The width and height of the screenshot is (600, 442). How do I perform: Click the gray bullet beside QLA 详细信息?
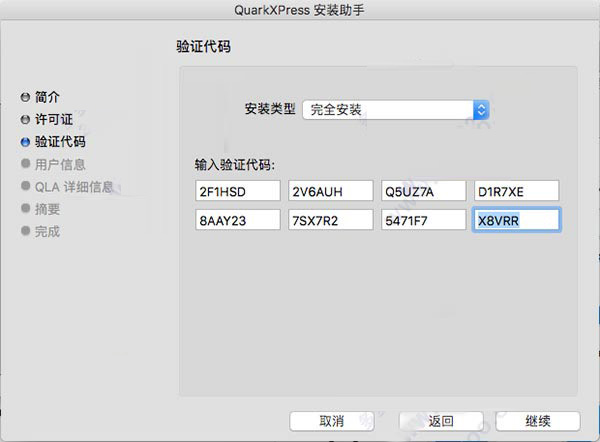click(x=25, y=186)
